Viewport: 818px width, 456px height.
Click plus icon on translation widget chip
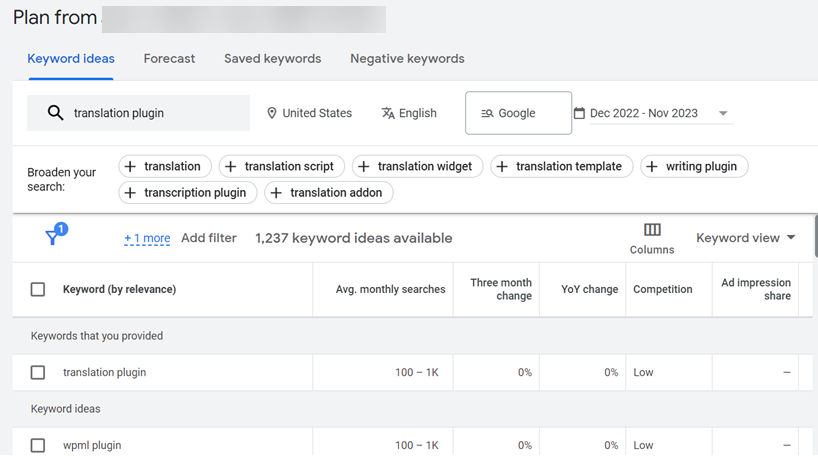(364, 166)
